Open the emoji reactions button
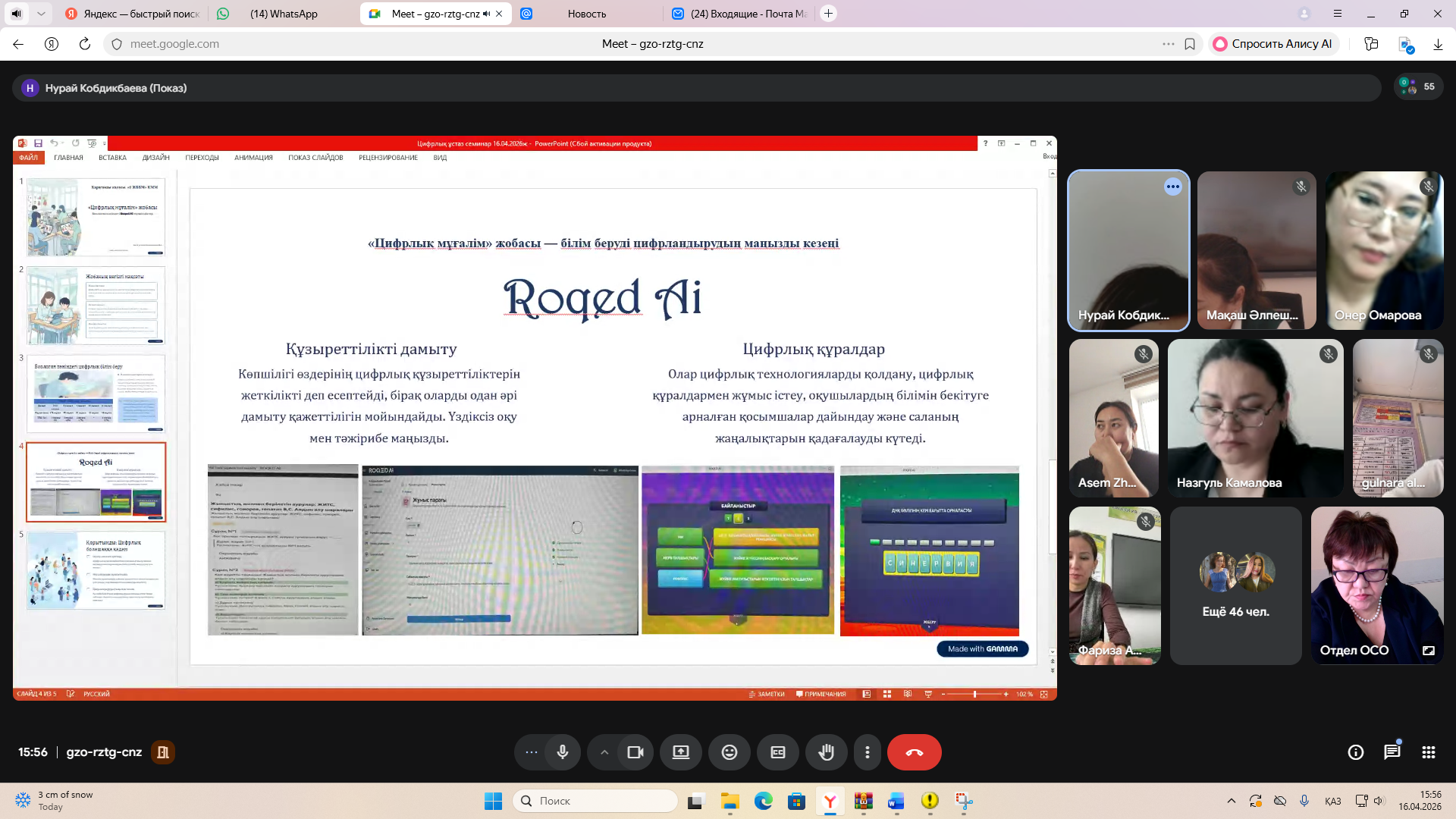Screen dimensions: 1456x819 [x=729, y=752]
